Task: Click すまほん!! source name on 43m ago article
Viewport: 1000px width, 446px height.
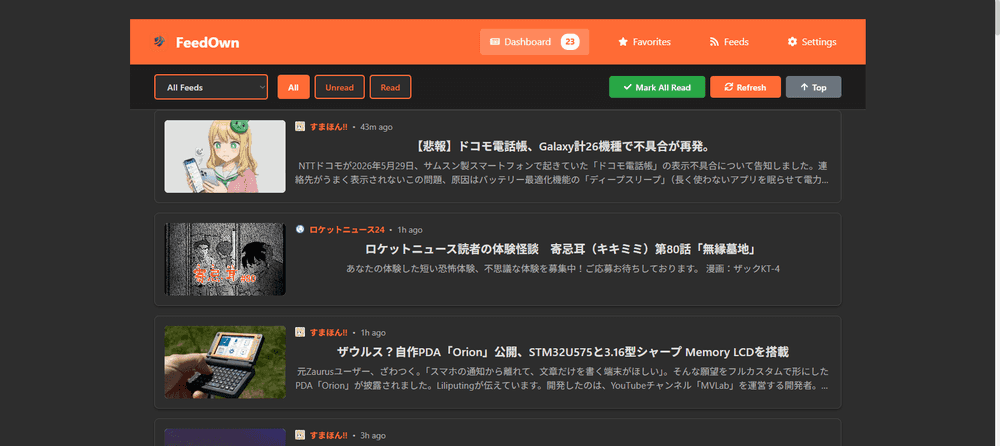Action: pyautogui.click(x=328, y=127)
